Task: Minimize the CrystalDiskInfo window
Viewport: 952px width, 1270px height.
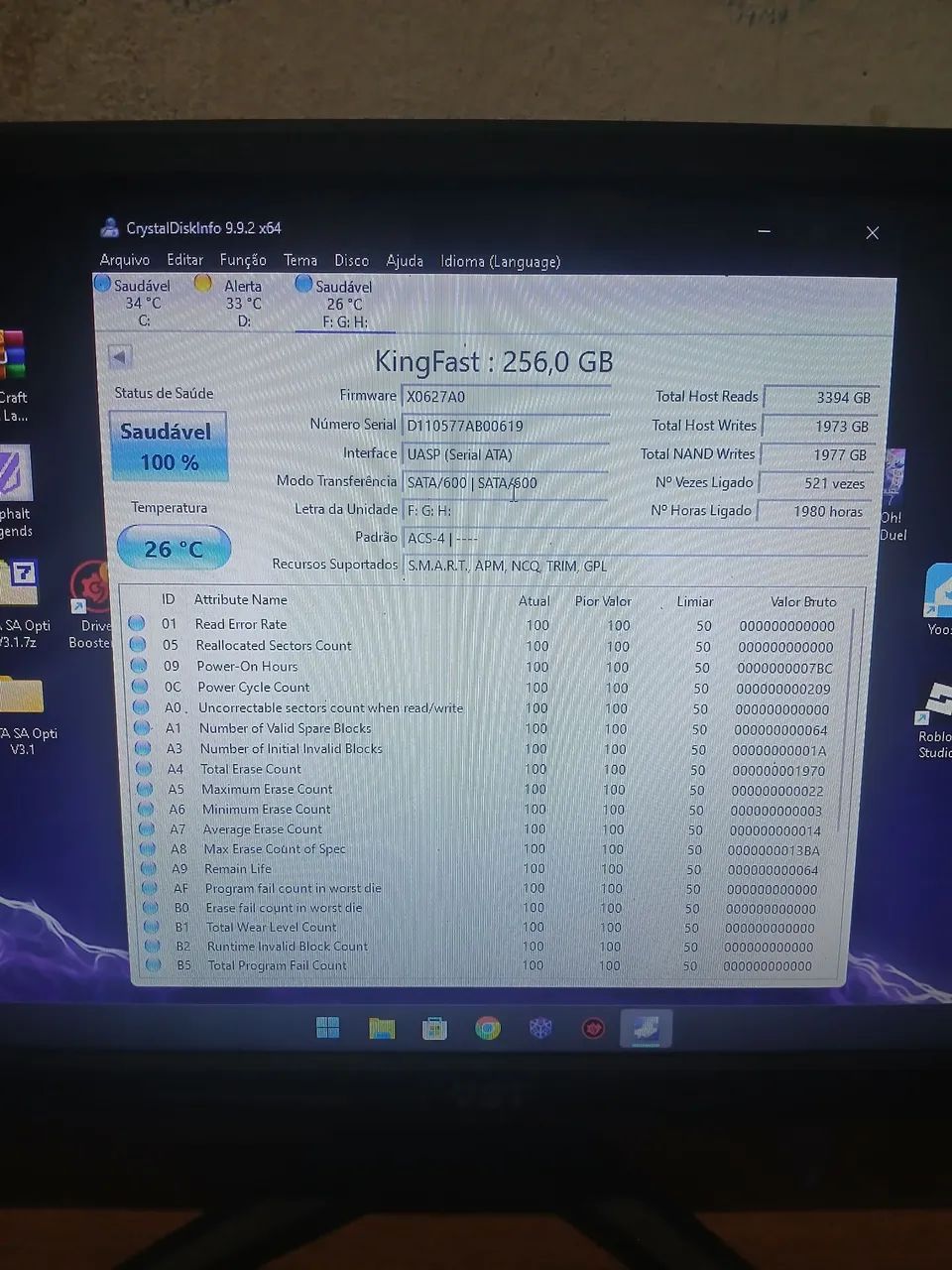Action: (764, 231)
